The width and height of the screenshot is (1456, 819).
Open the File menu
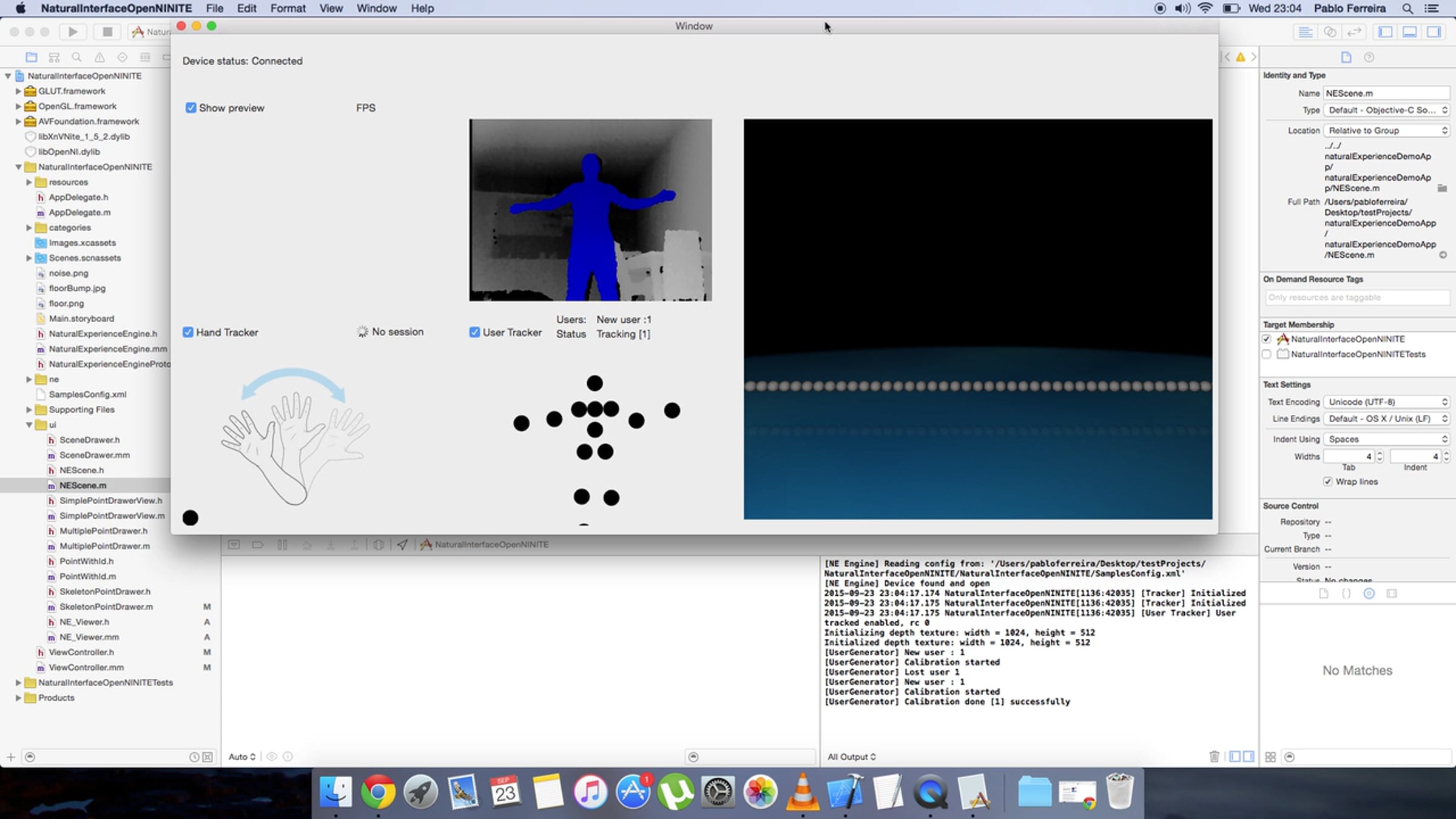215,8
